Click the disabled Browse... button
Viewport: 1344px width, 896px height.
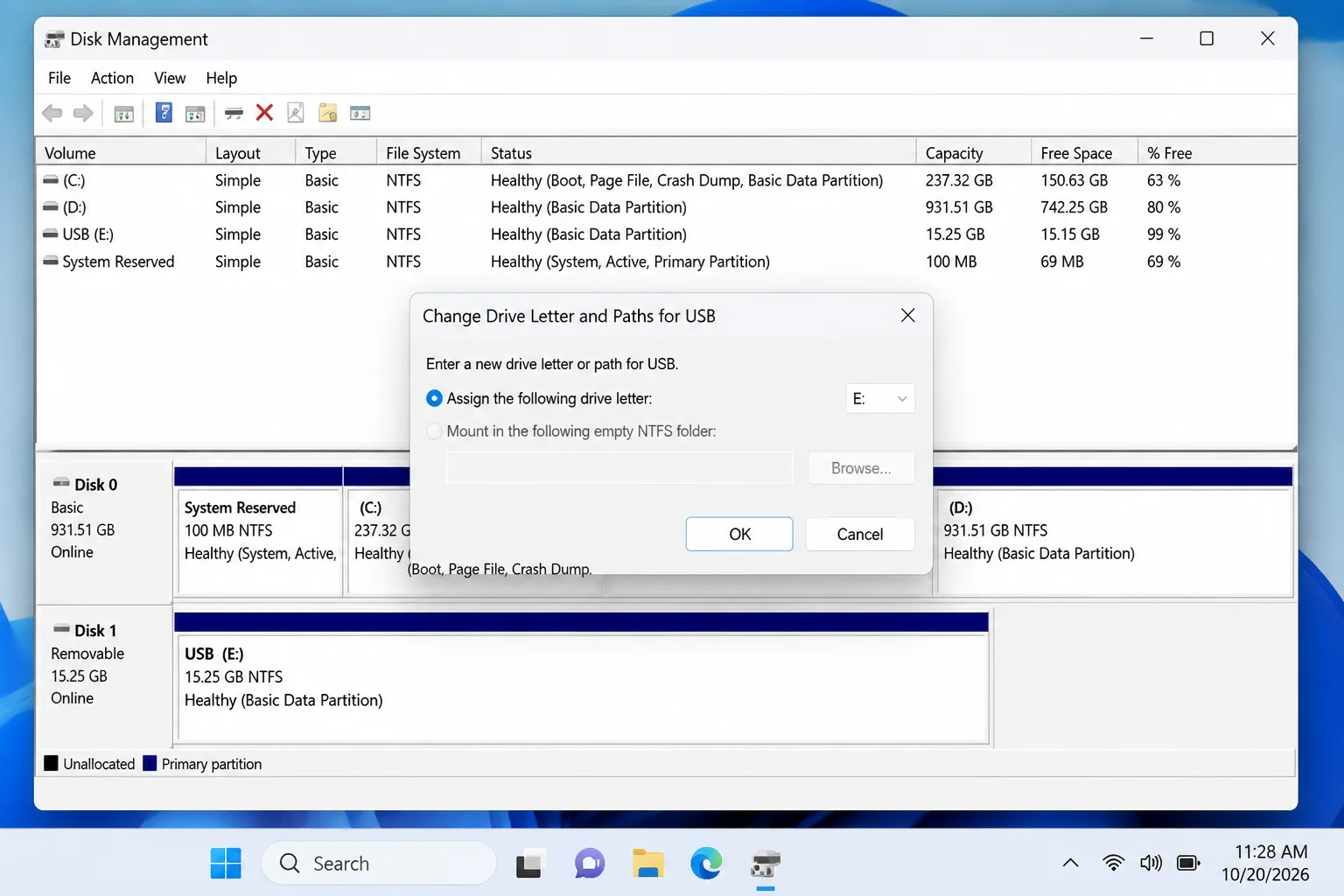pos(861,468)
